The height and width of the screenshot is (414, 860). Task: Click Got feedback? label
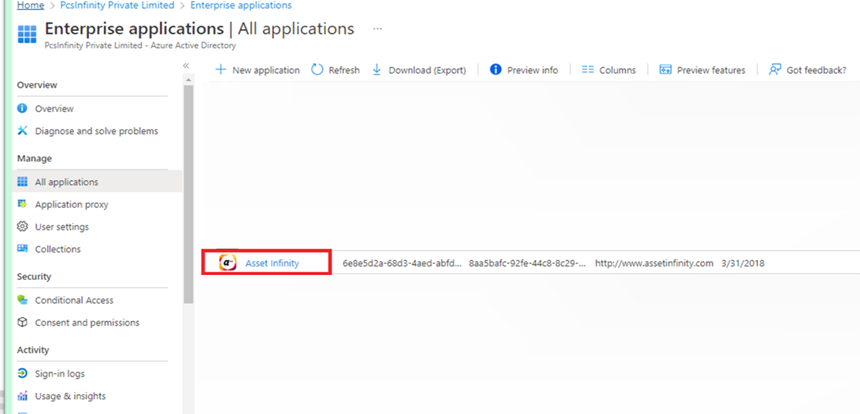(817, 70)
